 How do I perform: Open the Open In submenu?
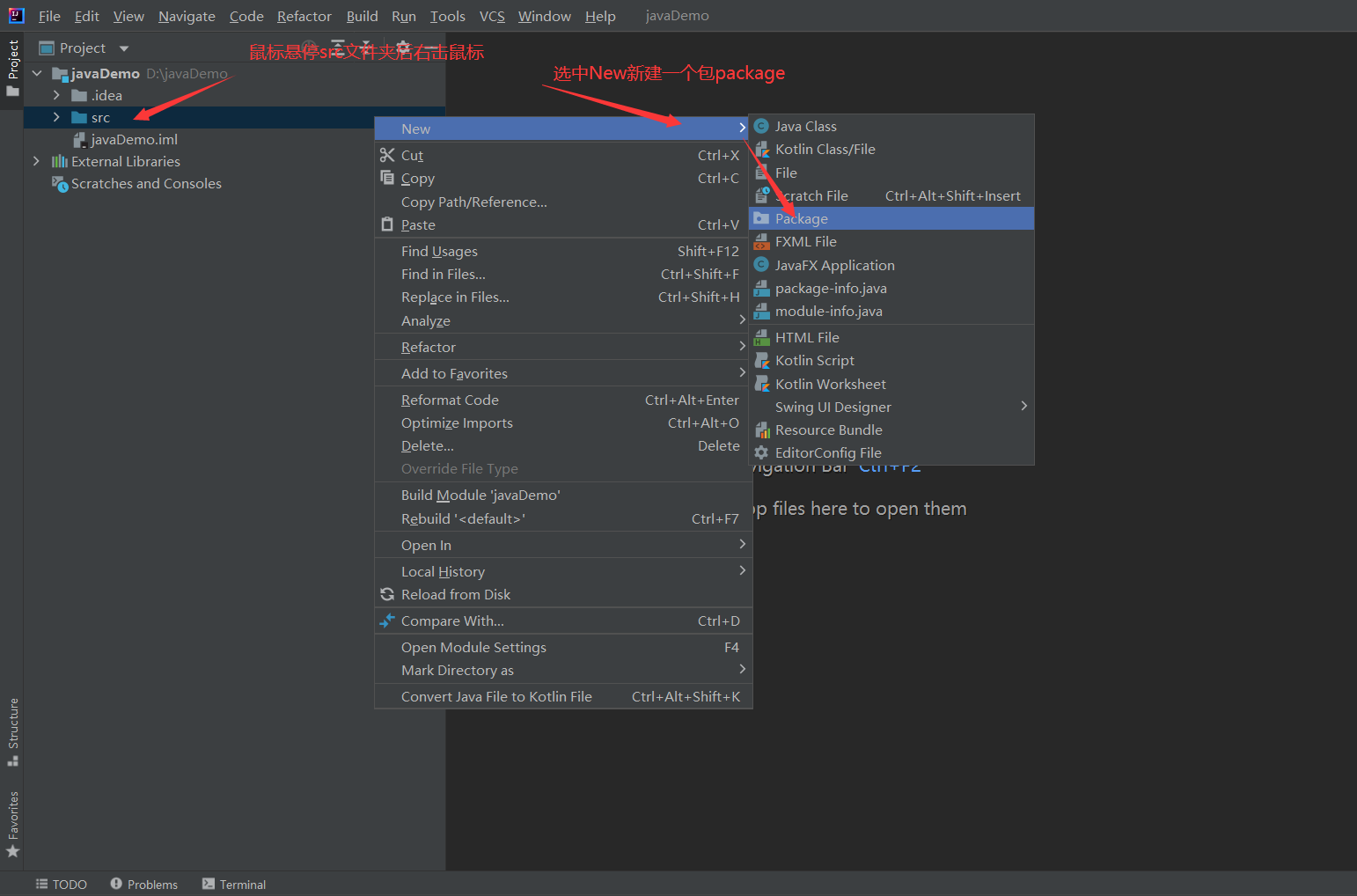coord(563,545)
